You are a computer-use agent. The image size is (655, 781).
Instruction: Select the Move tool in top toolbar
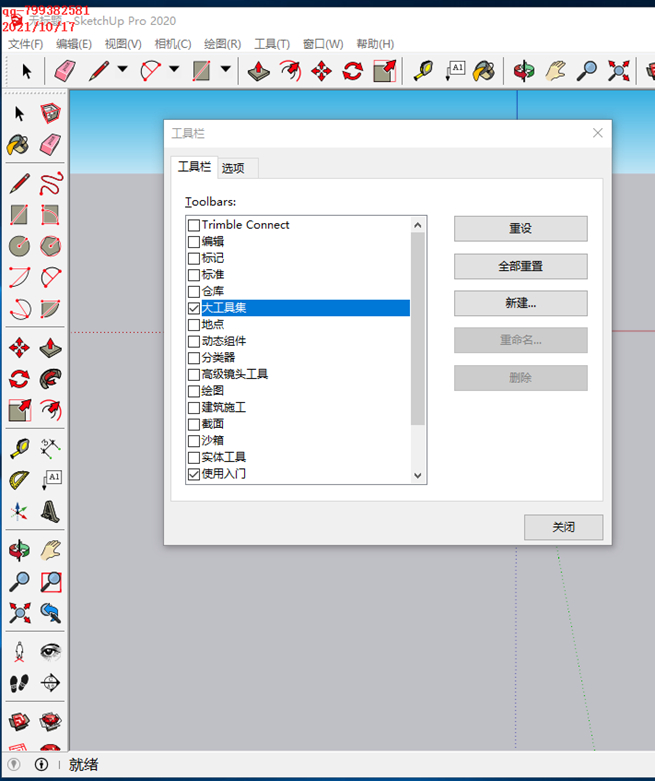[x=322, y=71]
